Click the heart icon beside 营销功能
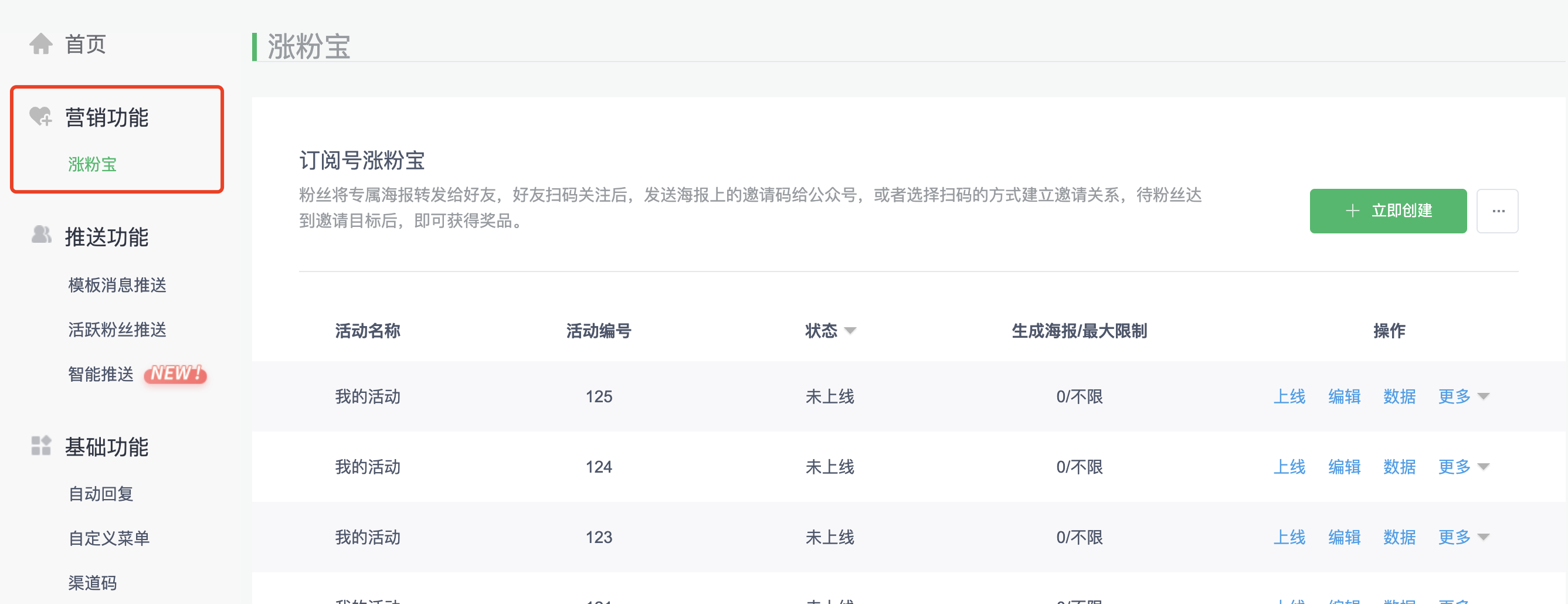This screenshot has width=1568, height=604. click(x=41, y=116)
